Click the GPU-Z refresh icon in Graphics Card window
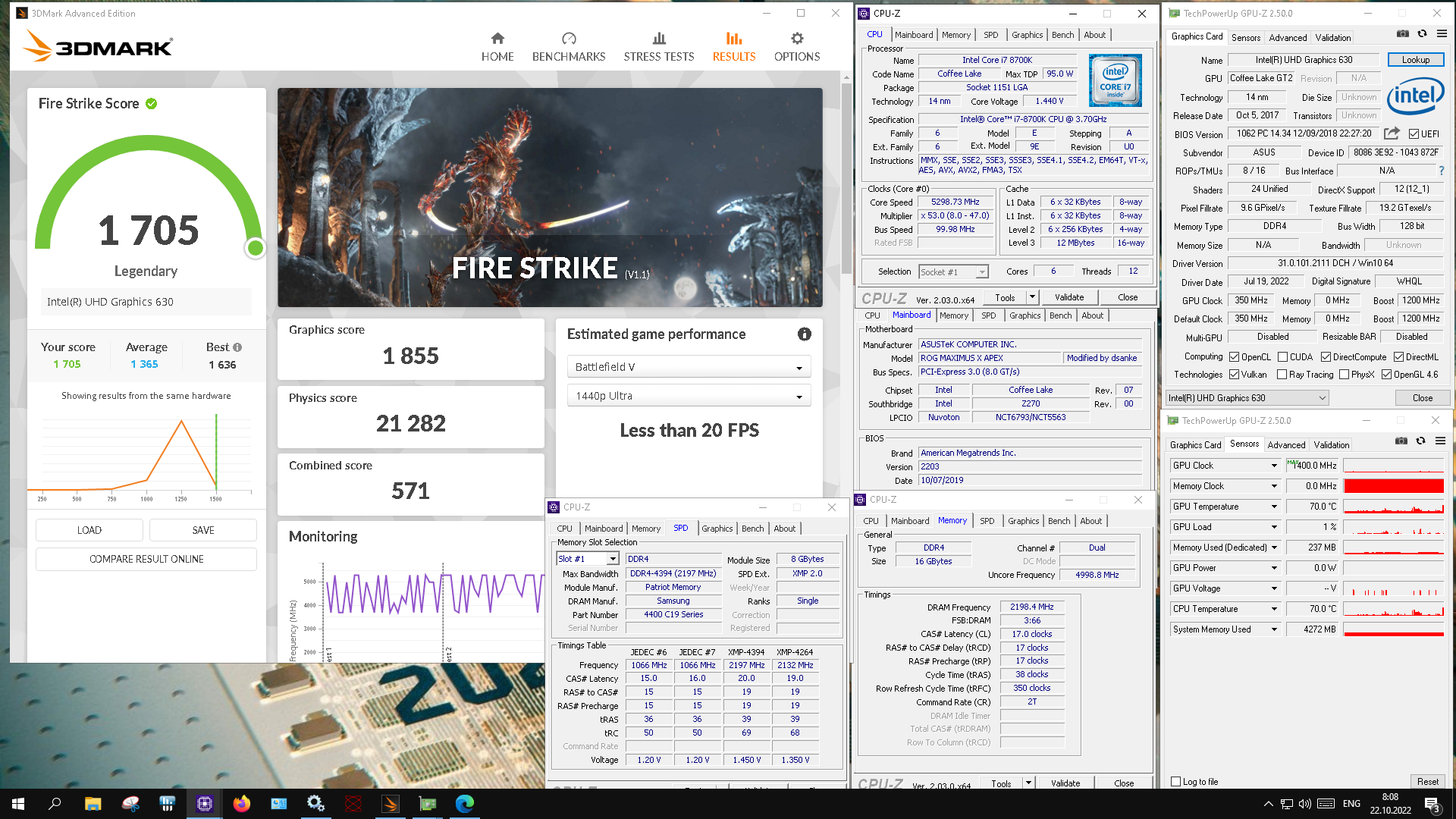Image resolution: width=1456 pixels, height=819 pixels. tap(1423, 33)
